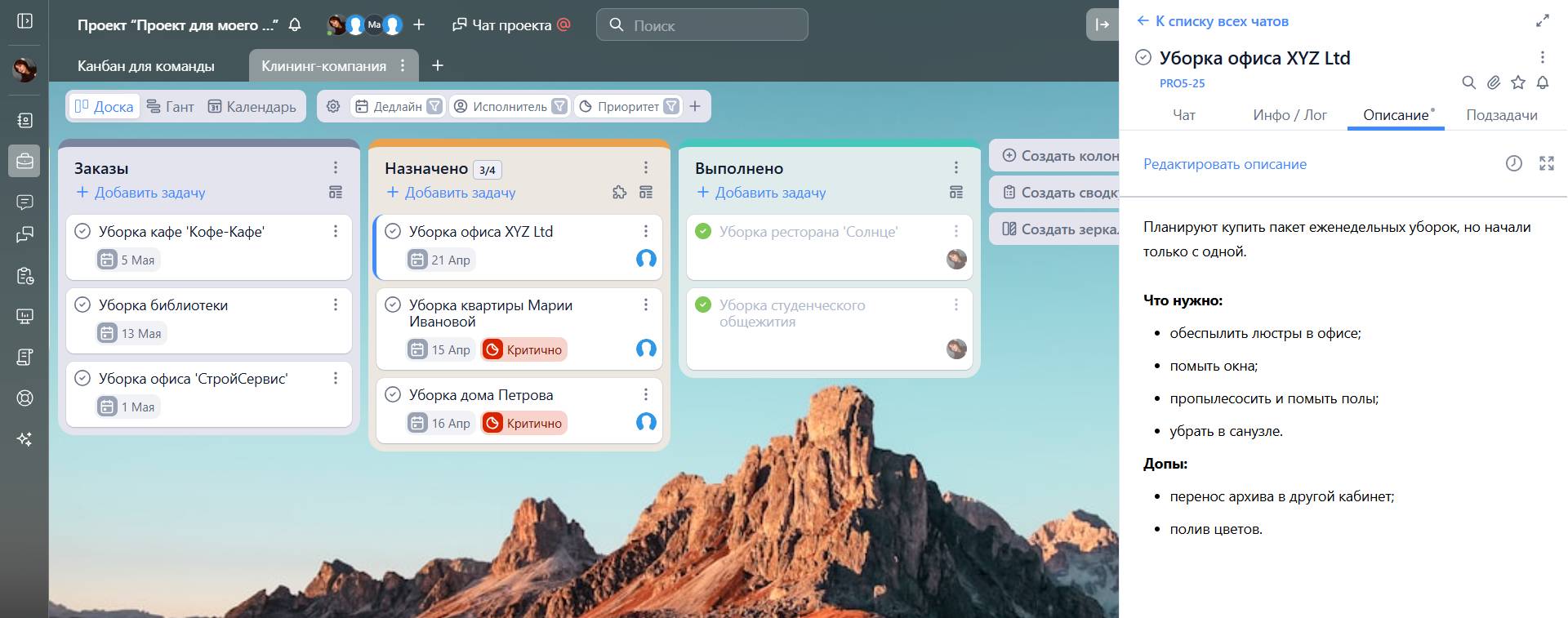The image size is (1568, 618).
Task: Click 'Редактировать описание' link
Action: [x=1224, y=164]
